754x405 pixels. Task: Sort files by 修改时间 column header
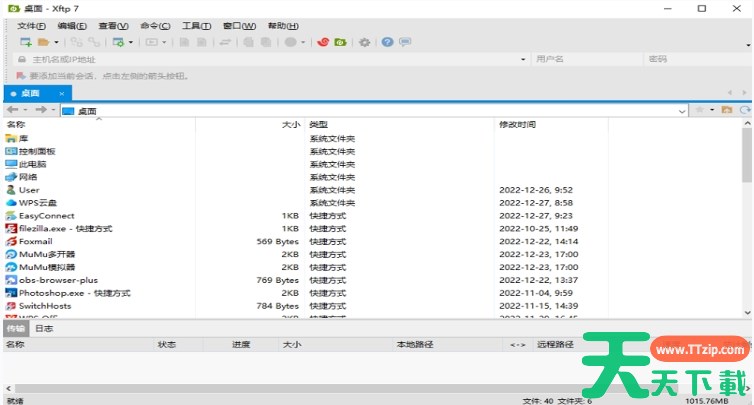click(517, 125)
